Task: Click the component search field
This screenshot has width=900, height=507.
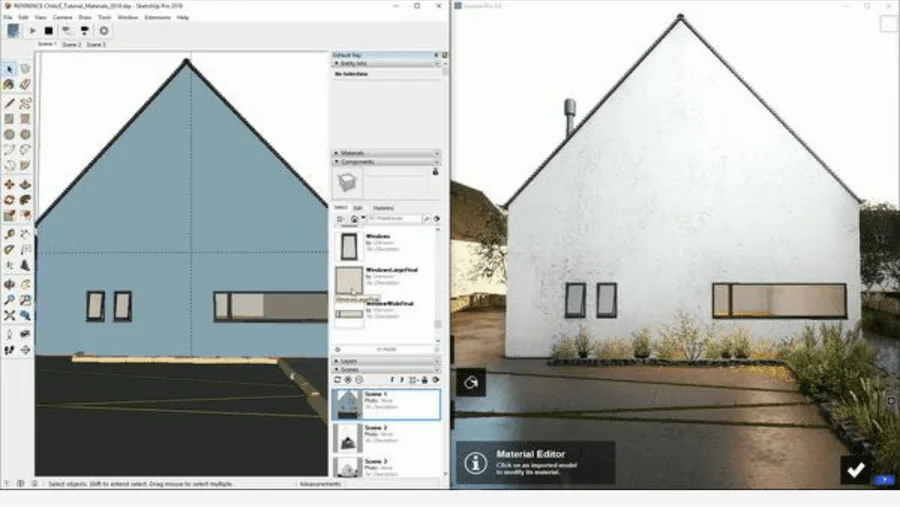Action: tap(393, 218)
